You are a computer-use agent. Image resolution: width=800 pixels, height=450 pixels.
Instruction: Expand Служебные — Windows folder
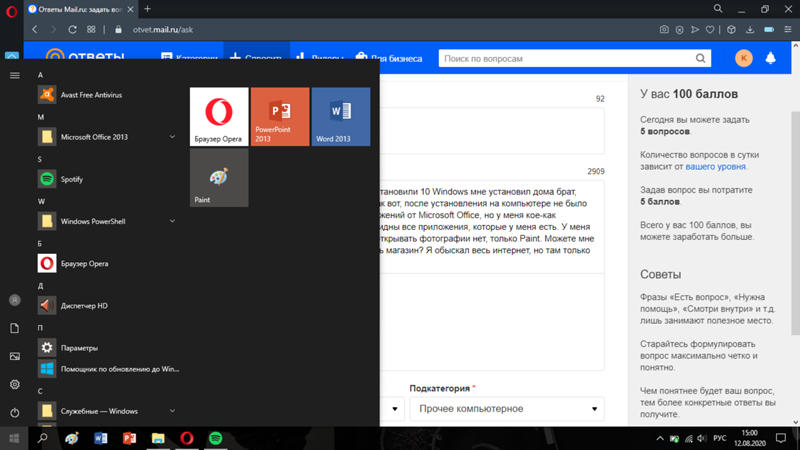[107, 411]
